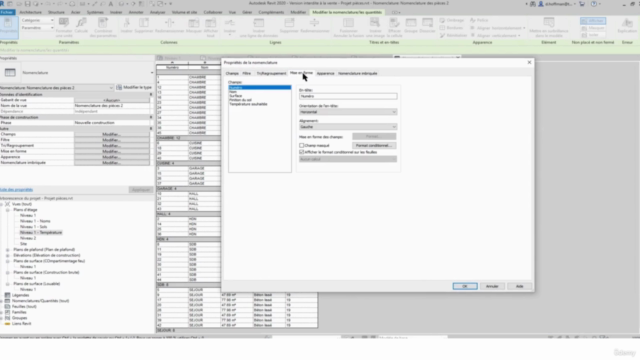The image size is (640, 360).
Task: Click Insérer une image icon
Action: click(x=375, y=27)
